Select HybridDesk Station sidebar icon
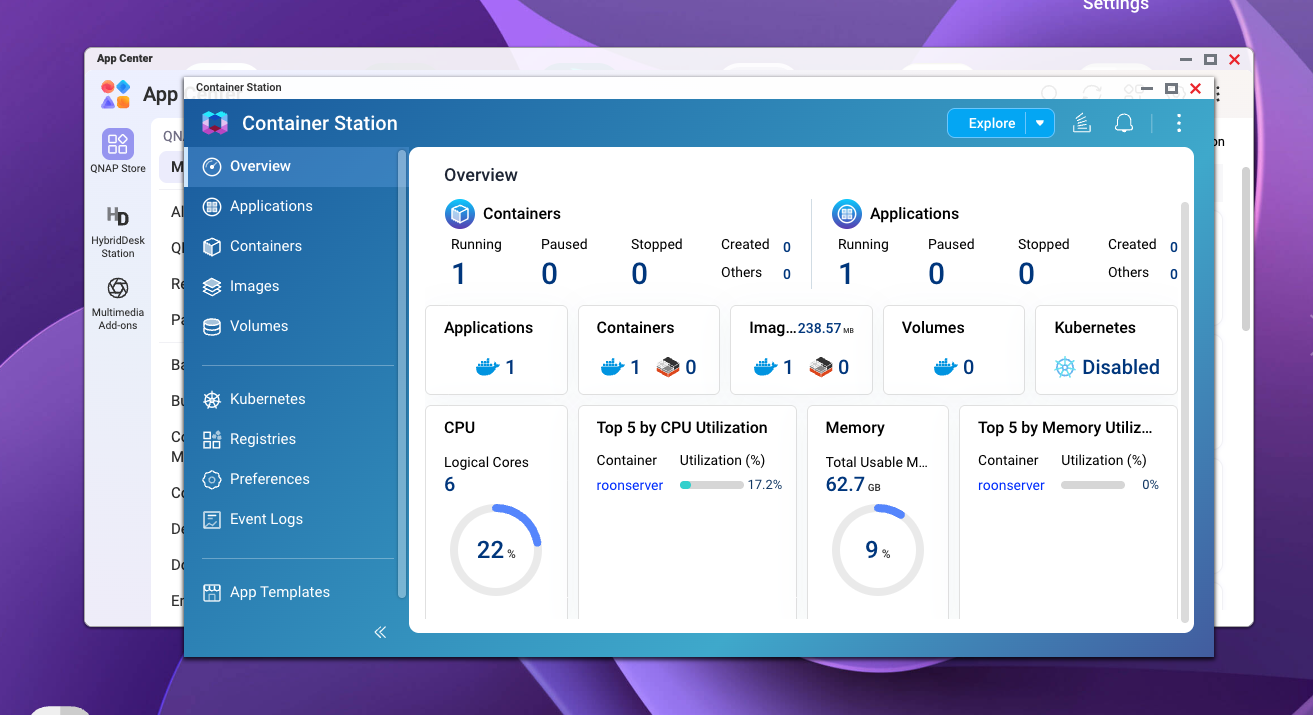1313x715 pixels. click(x=118, y=232)
